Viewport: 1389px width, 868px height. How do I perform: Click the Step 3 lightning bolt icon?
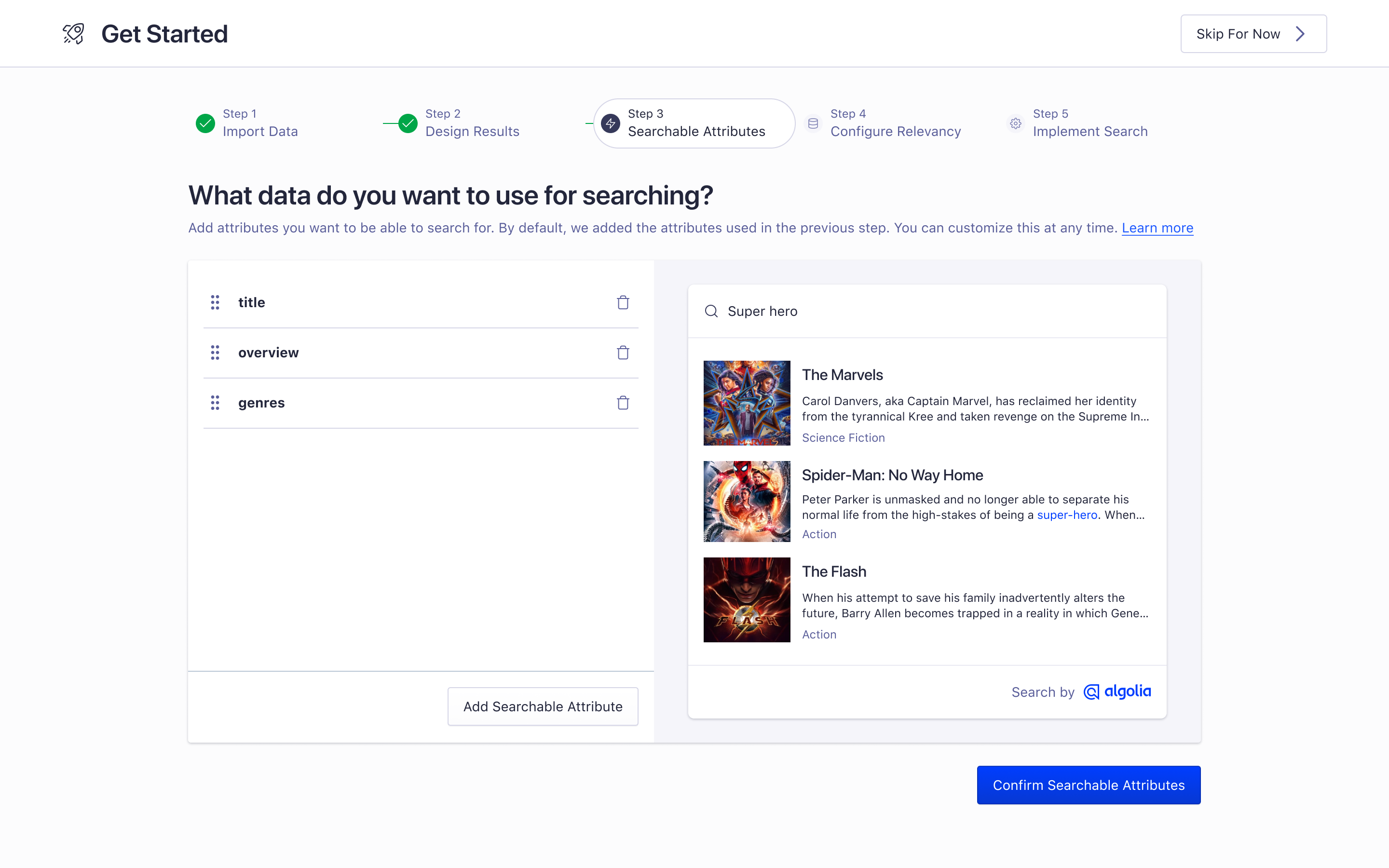tap(611, 123)
